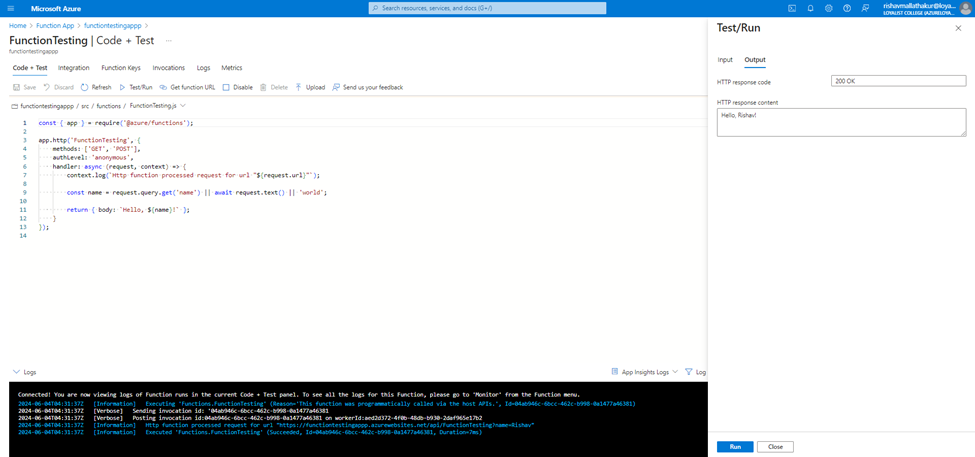The image size is (975, 457).
Task: Click the context.log code line
Action: 193,175
